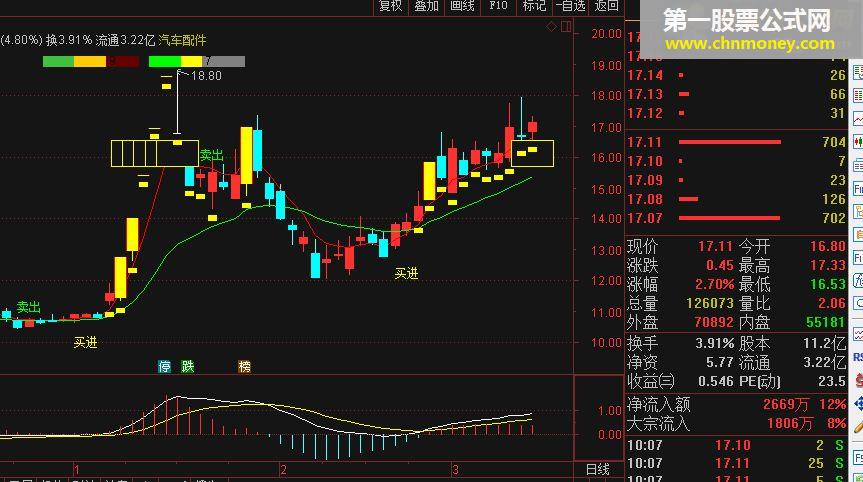Click the diamond icon above the price axis
Viewport: 863px width, 482px height.
[551, 26]
